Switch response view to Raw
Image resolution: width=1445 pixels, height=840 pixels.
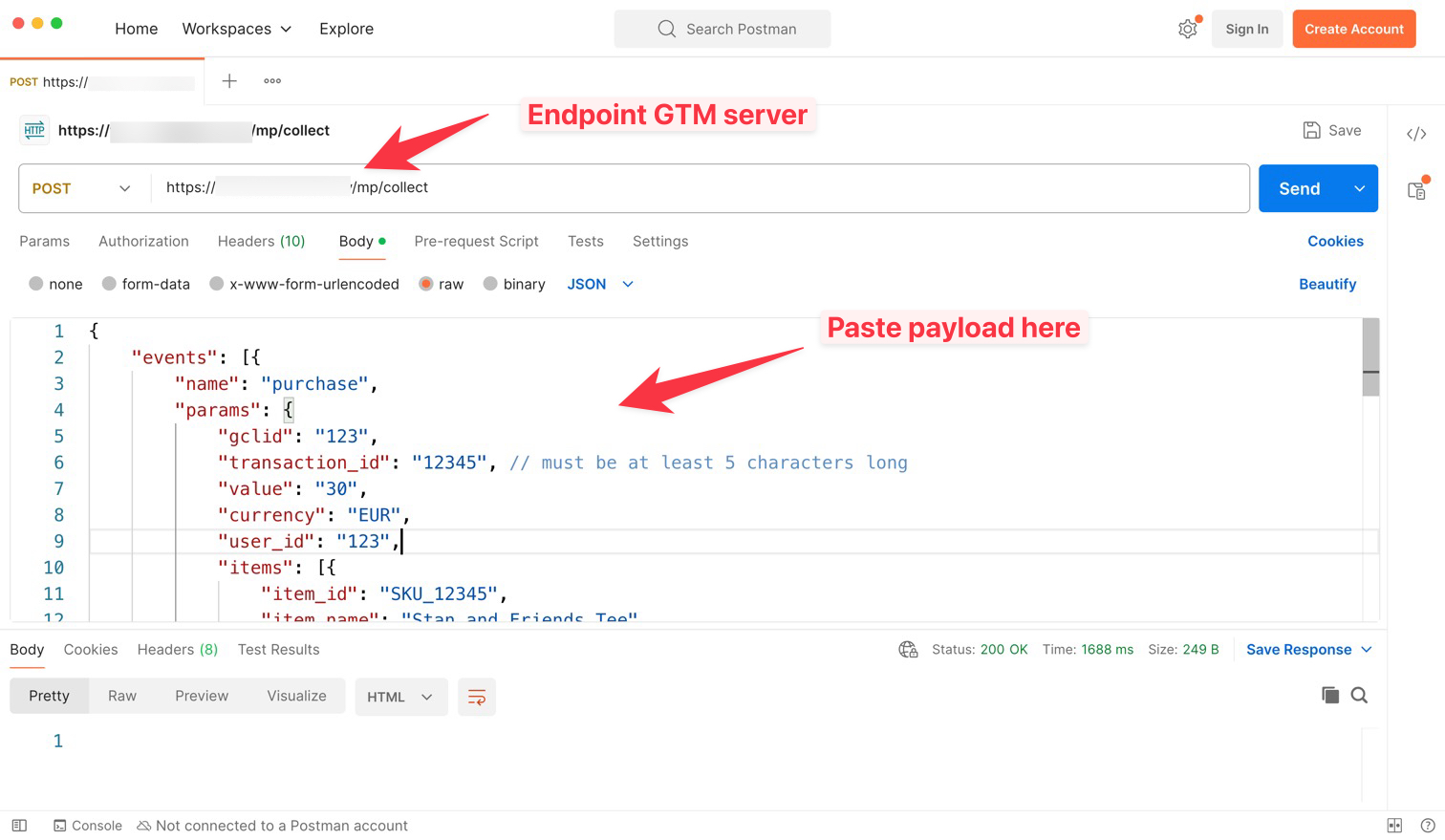click(x=122, y=696)
